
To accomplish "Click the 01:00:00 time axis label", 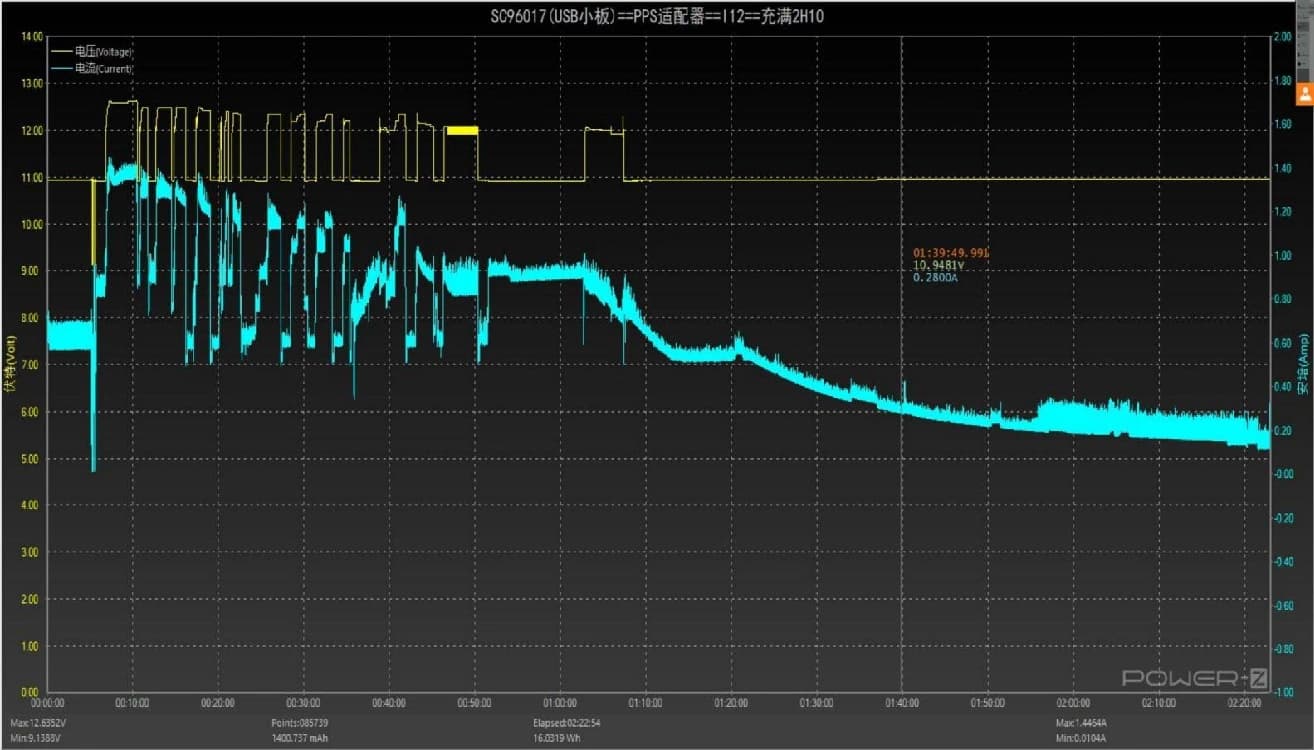I will click(x=560, y=704).
